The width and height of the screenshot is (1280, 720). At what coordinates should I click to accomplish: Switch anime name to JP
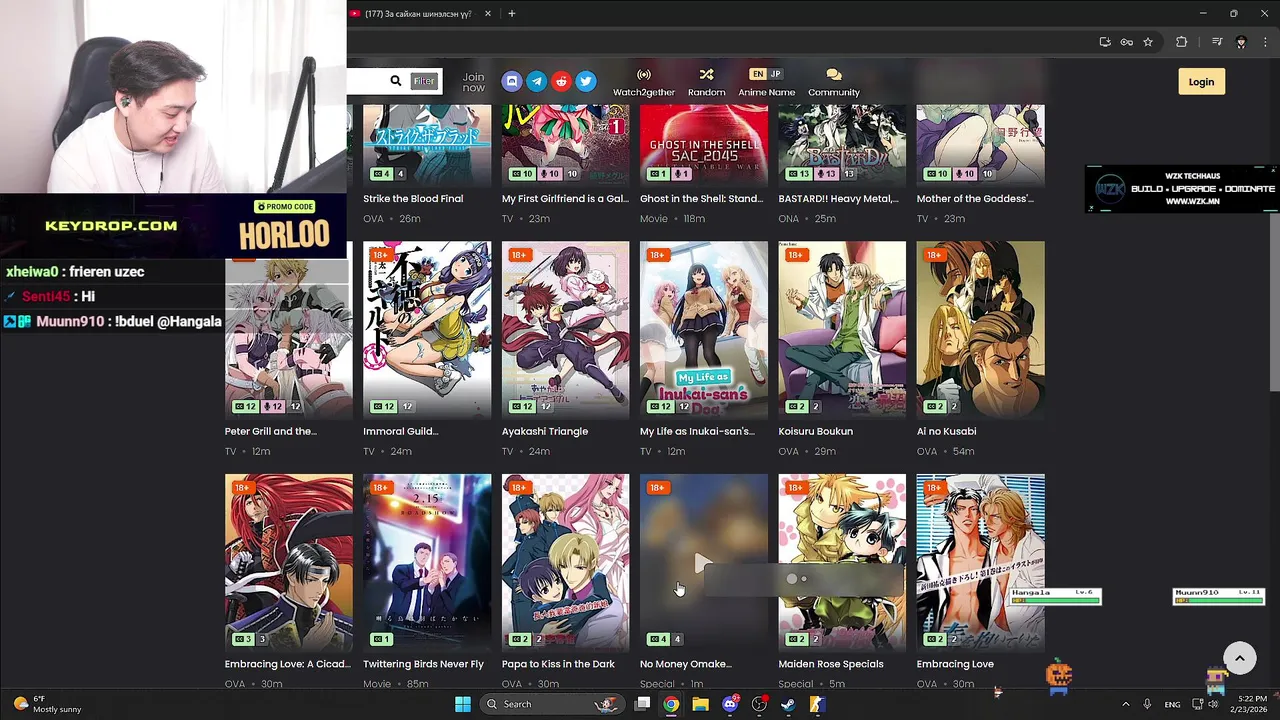(775, 74)
